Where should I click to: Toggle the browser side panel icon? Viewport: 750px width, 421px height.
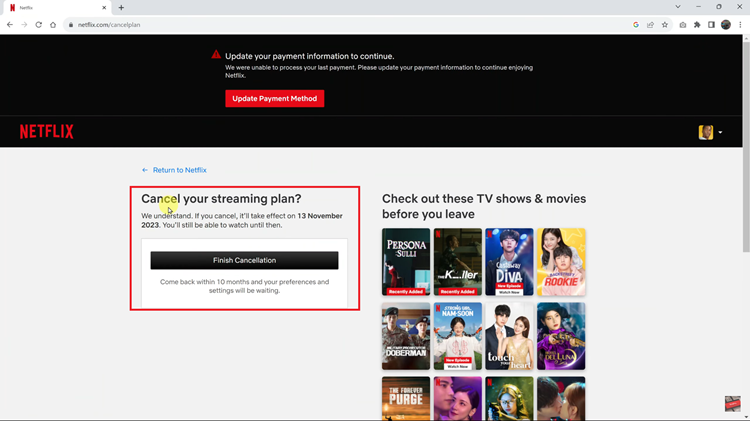click(x=711, y=25)
